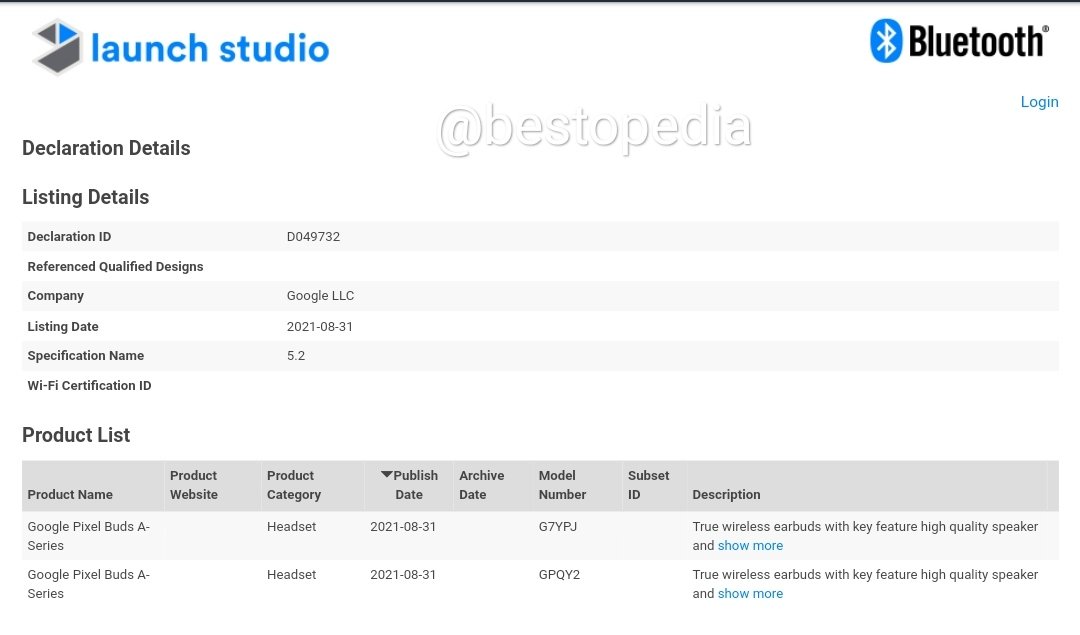This screenshot has width=1080, height=635.
Task: Sort table by Model Number header
Action: (x=562, y=485)
